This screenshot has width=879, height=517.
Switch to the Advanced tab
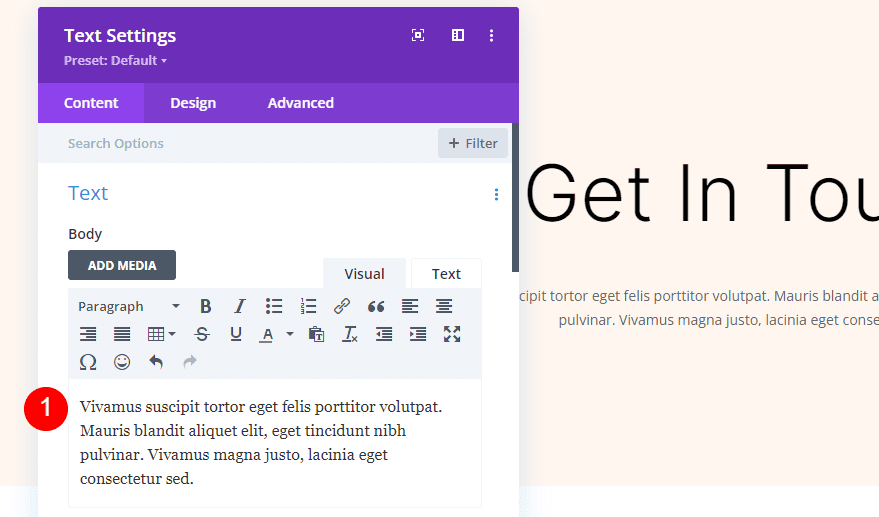[x=300, y=103]
